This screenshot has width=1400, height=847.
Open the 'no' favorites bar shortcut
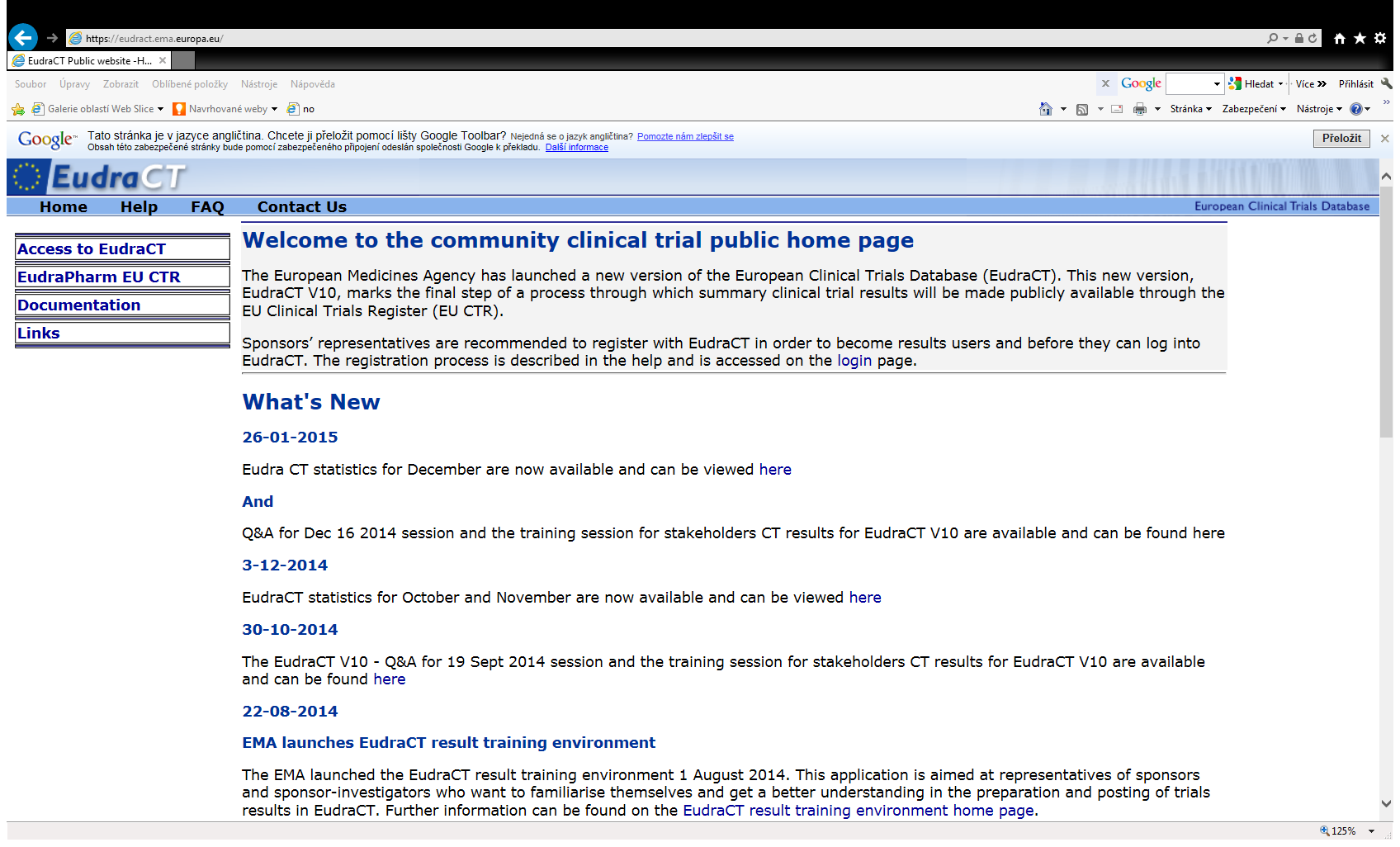300,109
